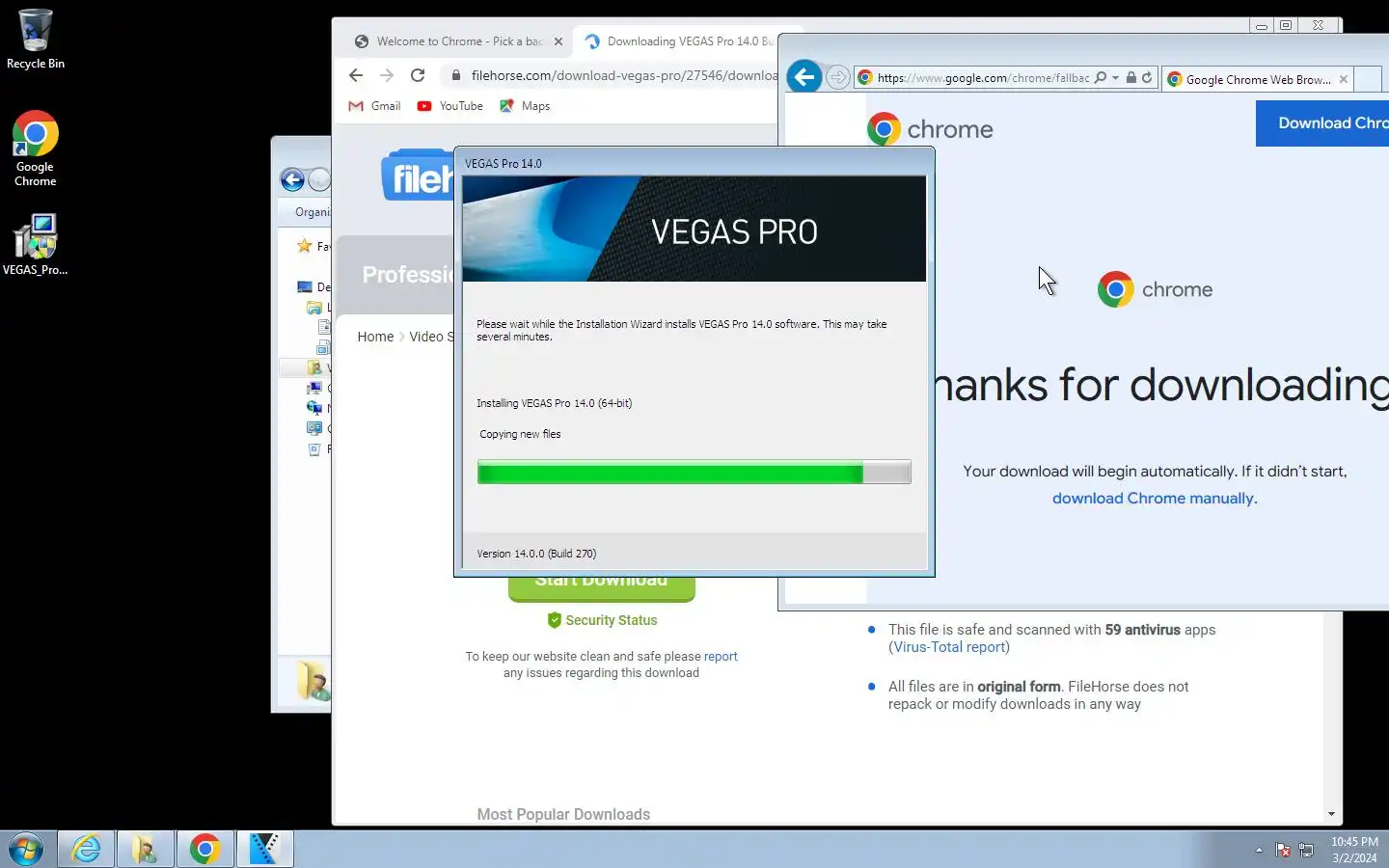The width and height of the screenshot is (1389, 868).
Task: Open the Organize menu in Explorer
Action: click(313, 212)
